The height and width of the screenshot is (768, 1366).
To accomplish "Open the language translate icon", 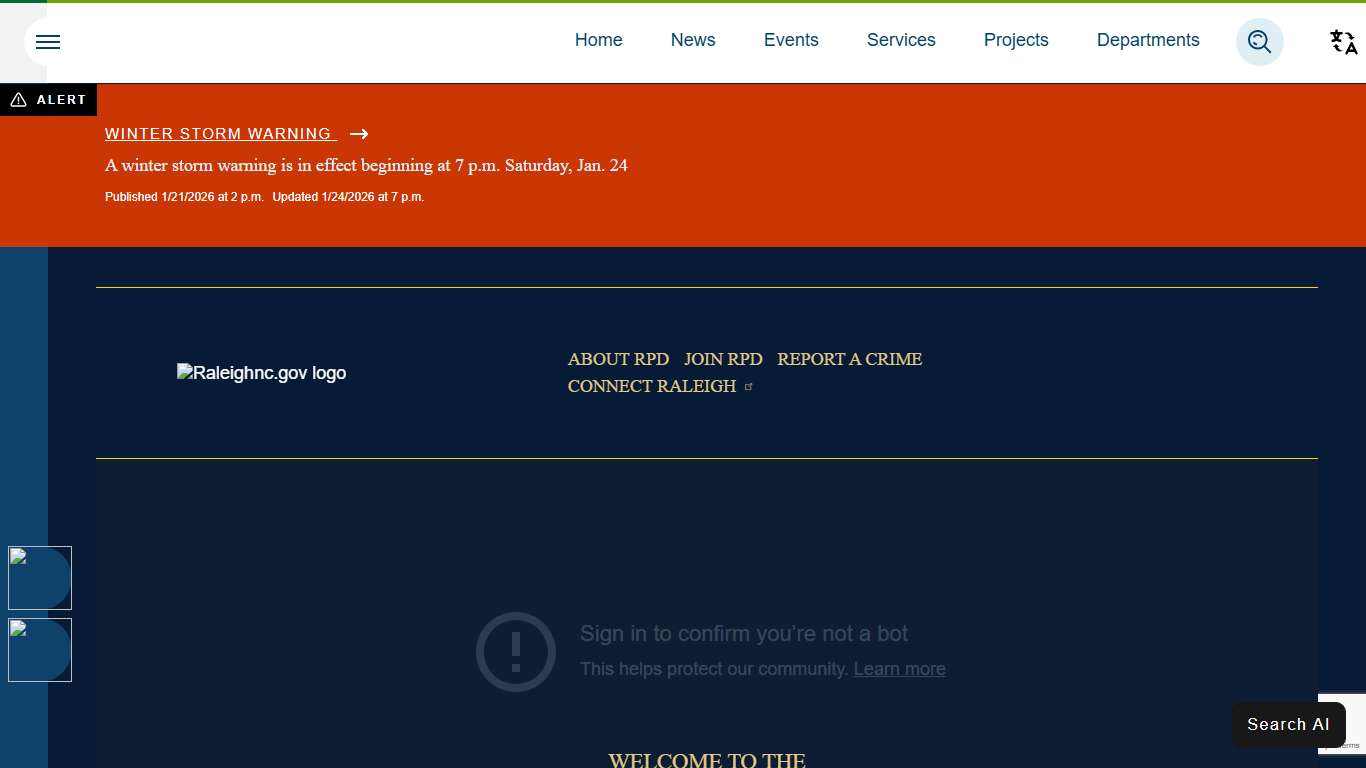I will tap(1343, 42).
